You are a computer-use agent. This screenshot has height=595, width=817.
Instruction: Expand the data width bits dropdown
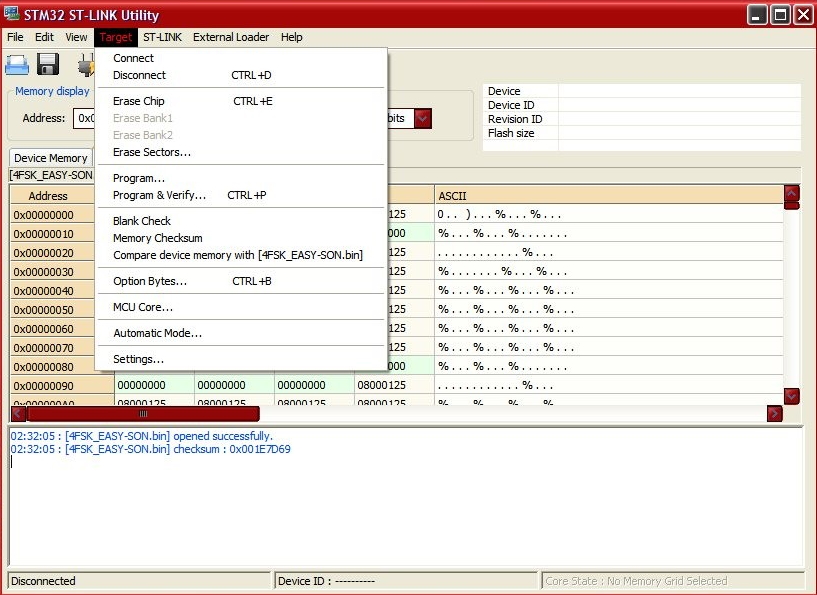click(423, 118)
